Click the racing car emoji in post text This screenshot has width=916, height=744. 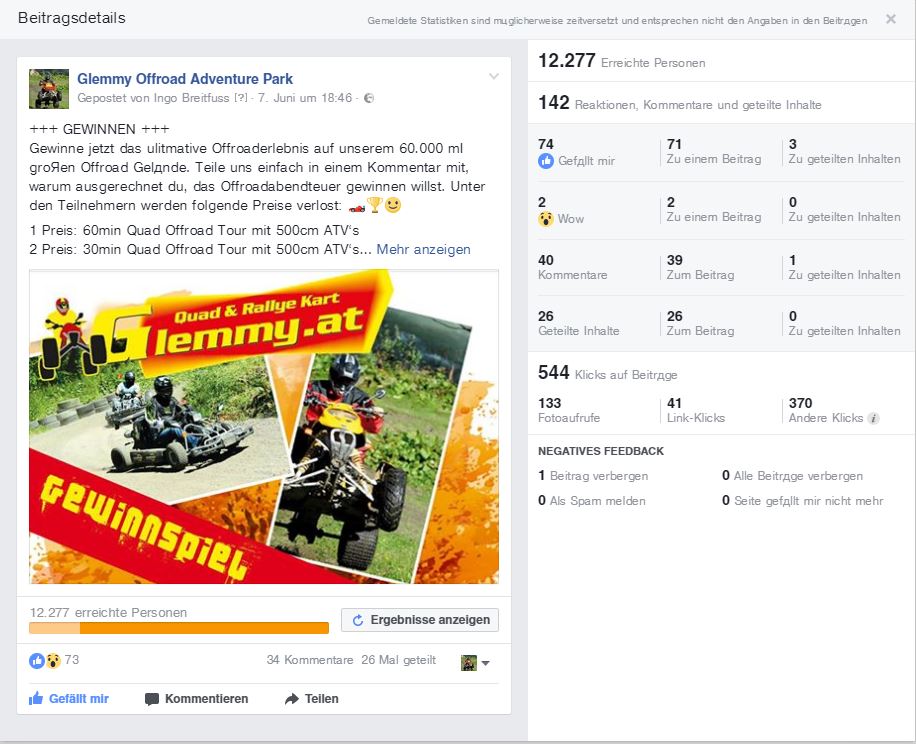coord(356,207)
